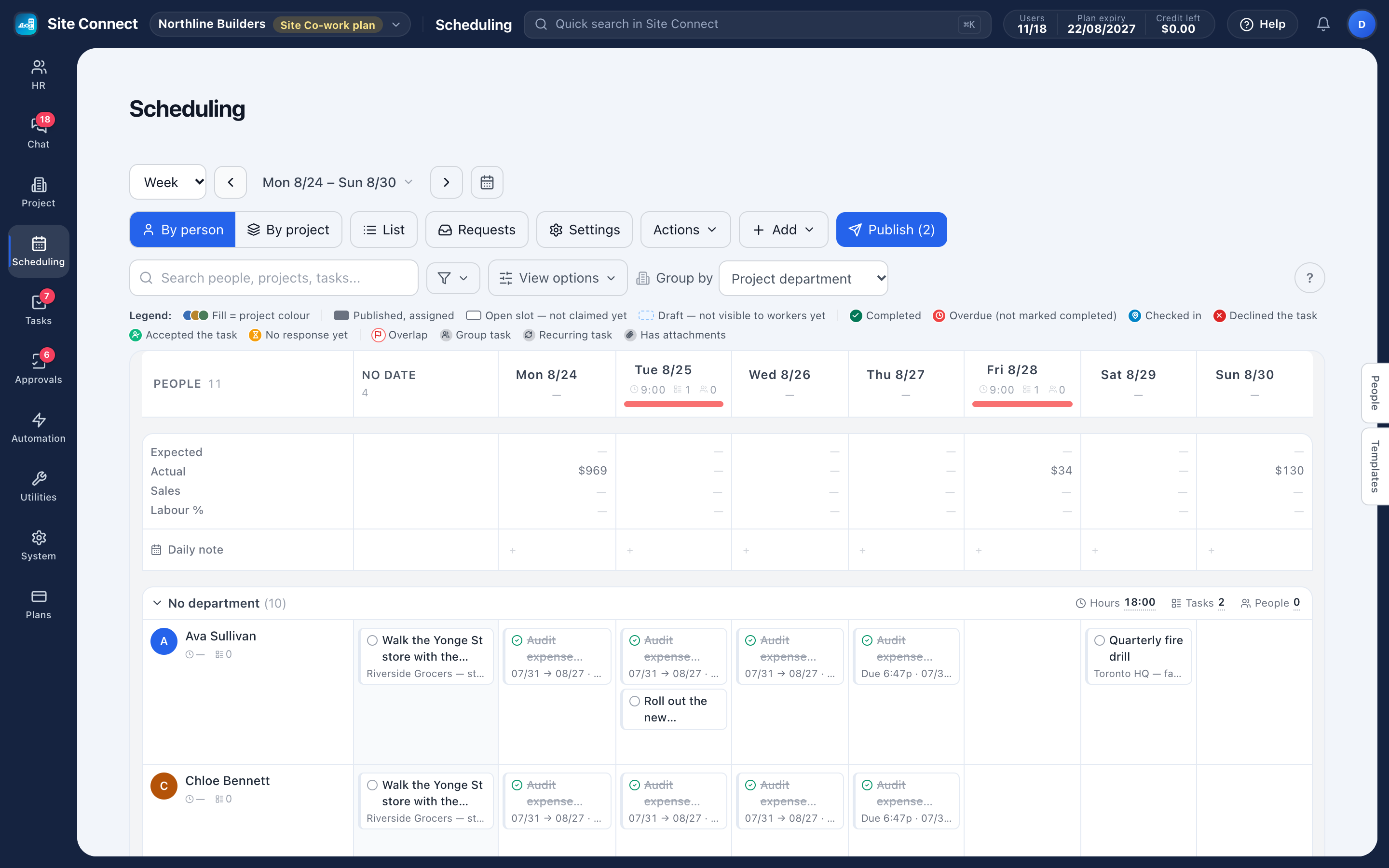
Task: Uncheck Chloe's Wednesday Audit expense task
Action: [x=750, y=785]
